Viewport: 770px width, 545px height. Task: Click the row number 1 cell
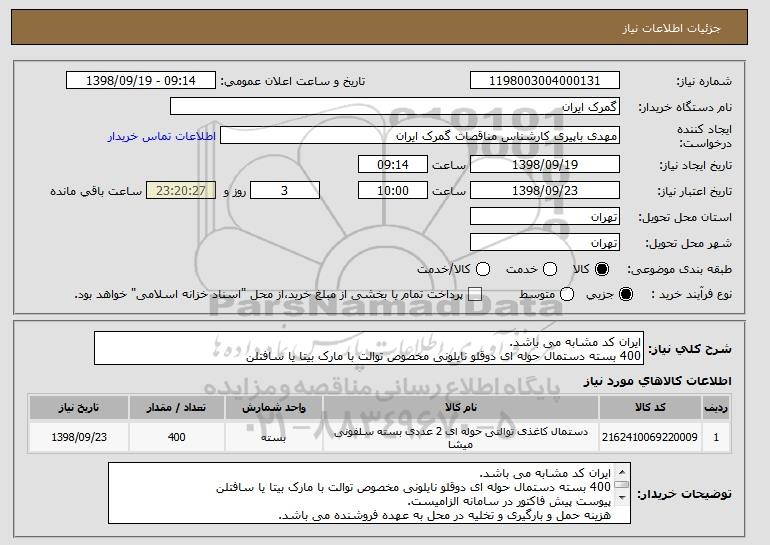(x=716, y=437)
